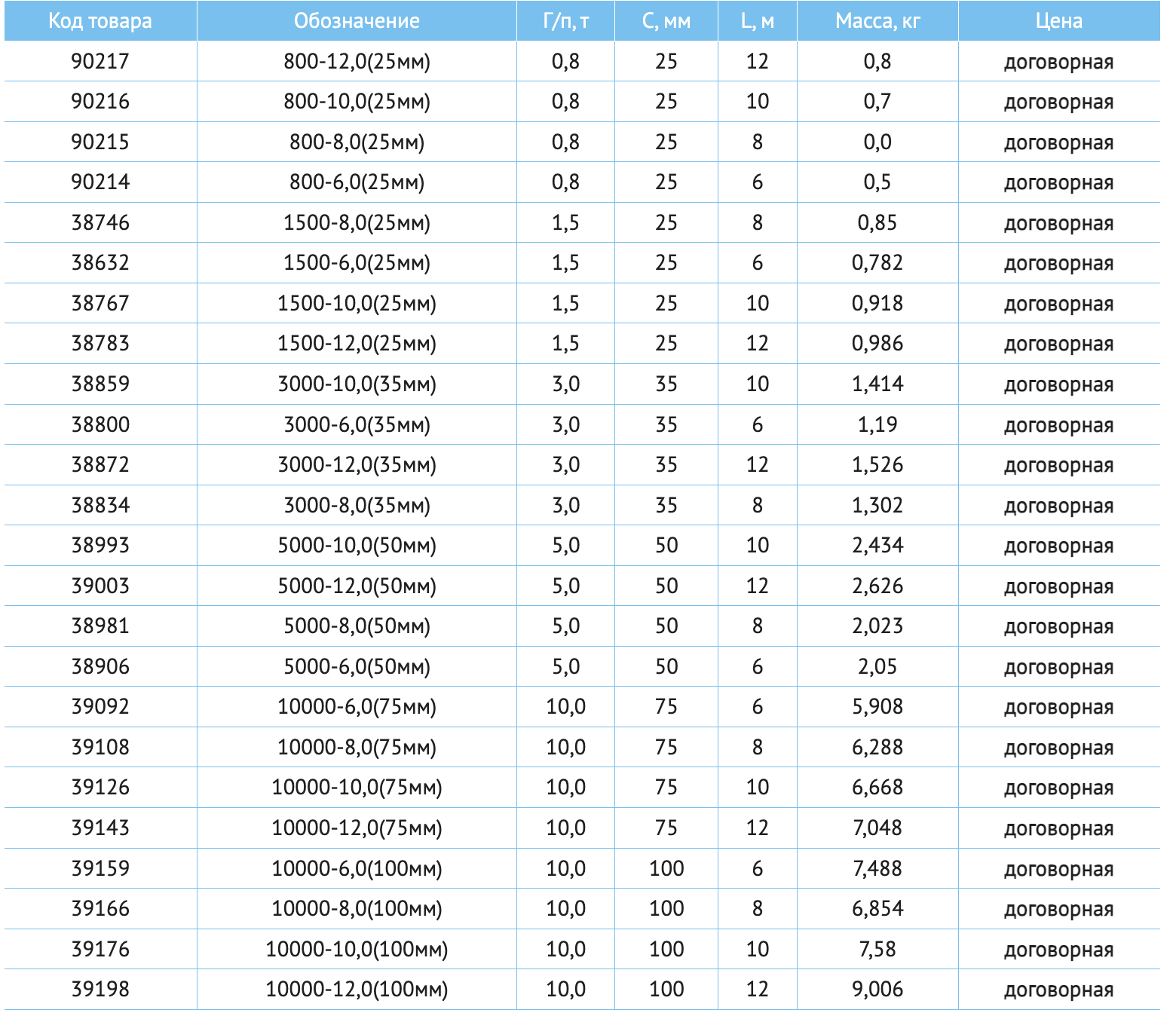
Task: Select designation 10000-6,0(75мм)
Action: tap(357, 707)
